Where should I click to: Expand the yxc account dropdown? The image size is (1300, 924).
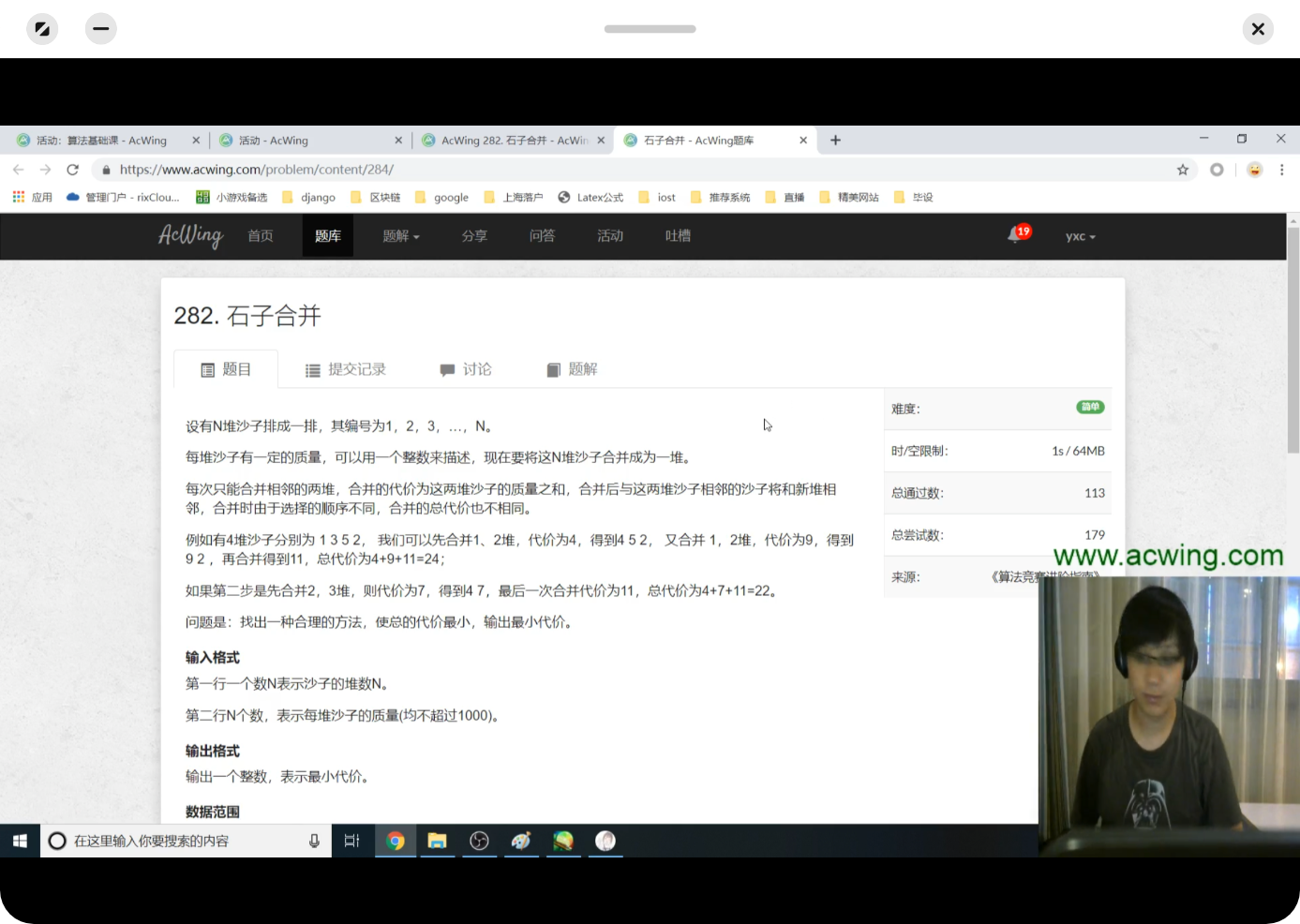pos(1080,235)
